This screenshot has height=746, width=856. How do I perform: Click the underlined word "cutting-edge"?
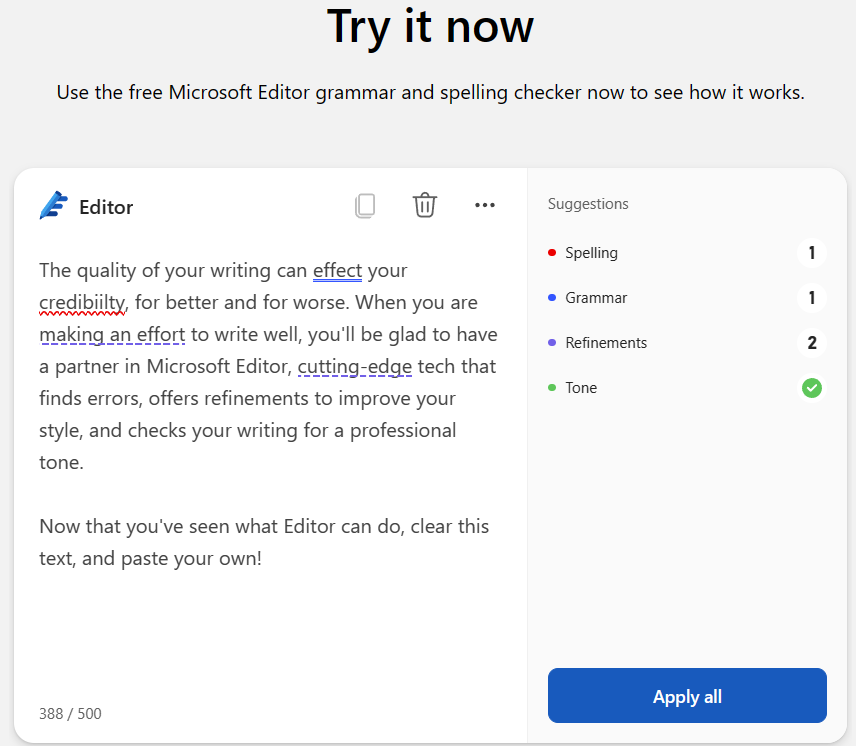(355, 367)
